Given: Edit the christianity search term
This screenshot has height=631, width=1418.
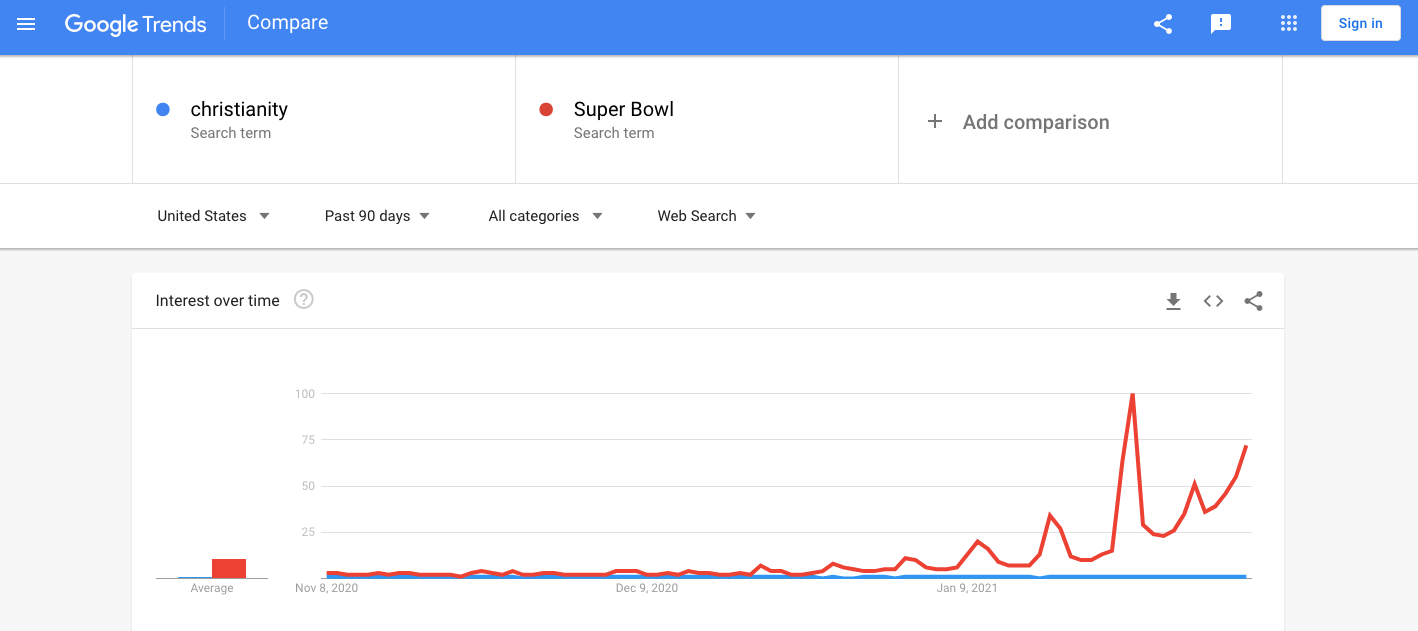Looking at the screenshot, I should (x=239, y=110).
